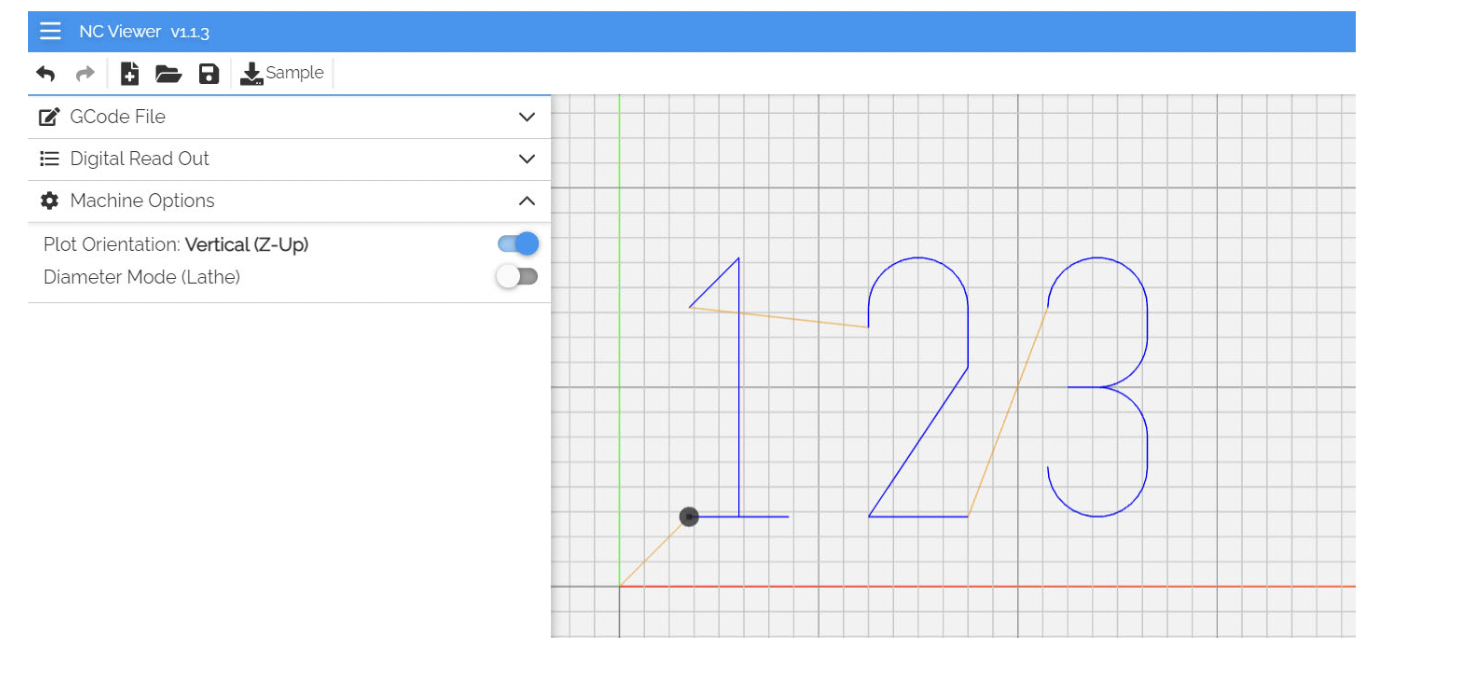
Task: Switch Plot Orientation away from Z-Up
Action: pyautogui.click(x=517, y=243)
